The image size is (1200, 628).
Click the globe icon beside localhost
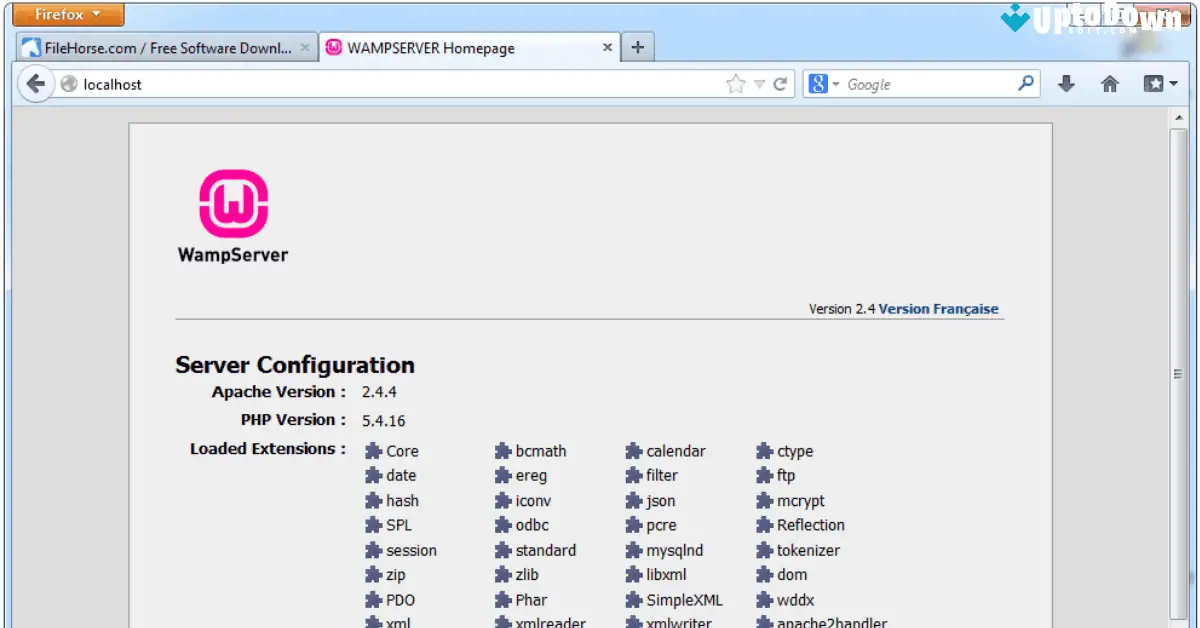point(67,84)
